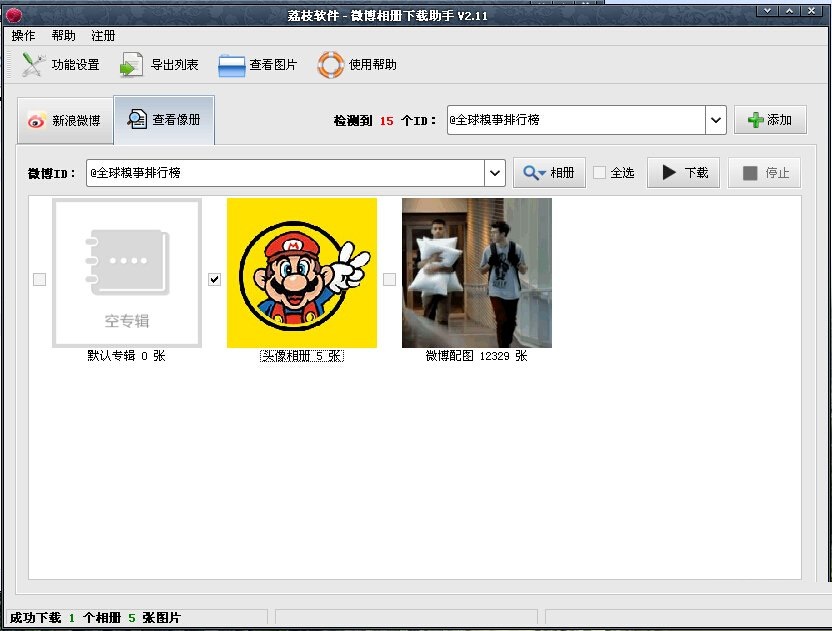Open 使用帮助 lifebuoy help

pyautogui.click(x=357, y=65)
